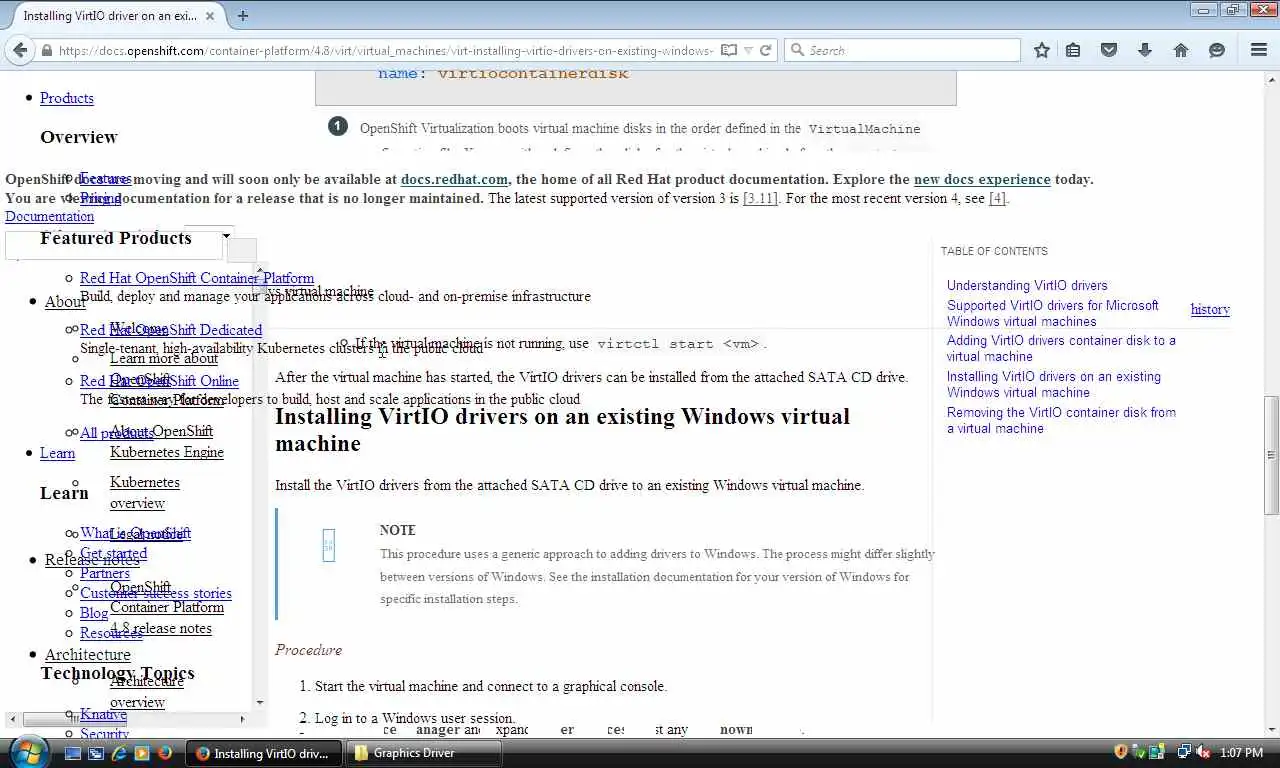This screenshot has width=1280, height=768.
Task: Open downloads arrow icon
Action: [x=1145, y=50]
